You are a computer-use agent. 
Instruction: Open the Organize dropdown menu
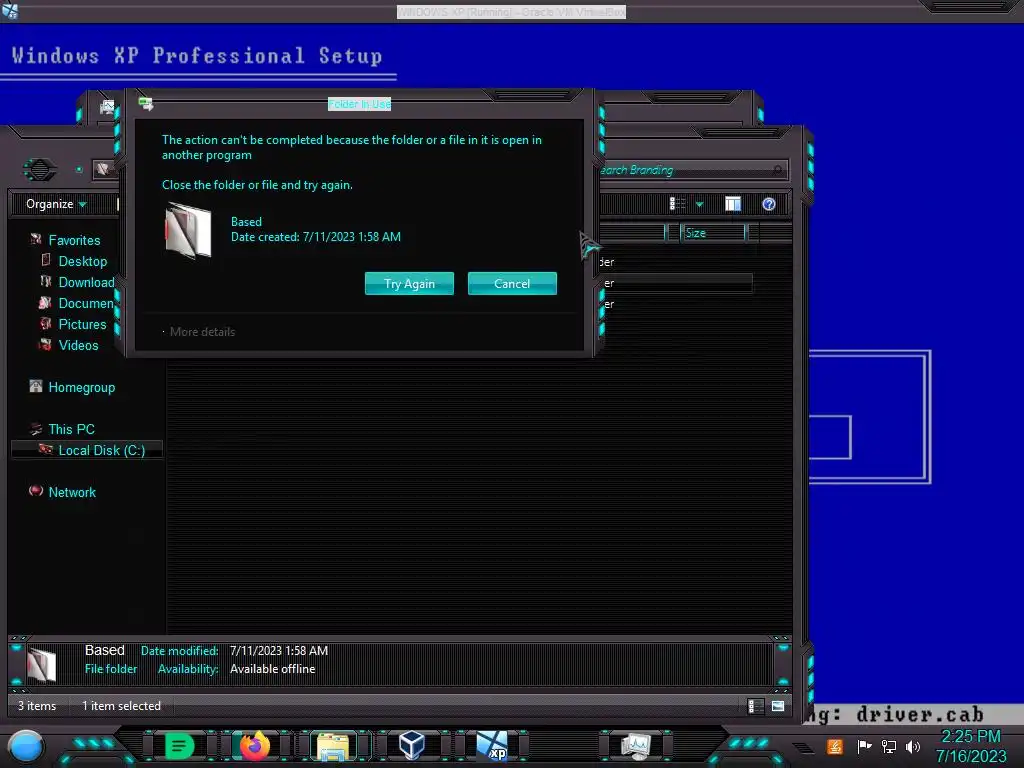(56, 204)
